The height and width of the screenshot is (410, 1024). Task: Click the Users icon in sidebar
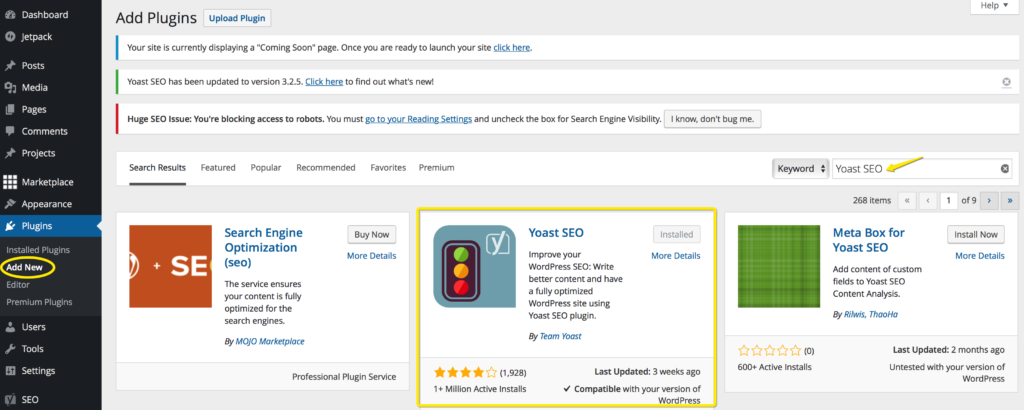[x=10, y=326]
